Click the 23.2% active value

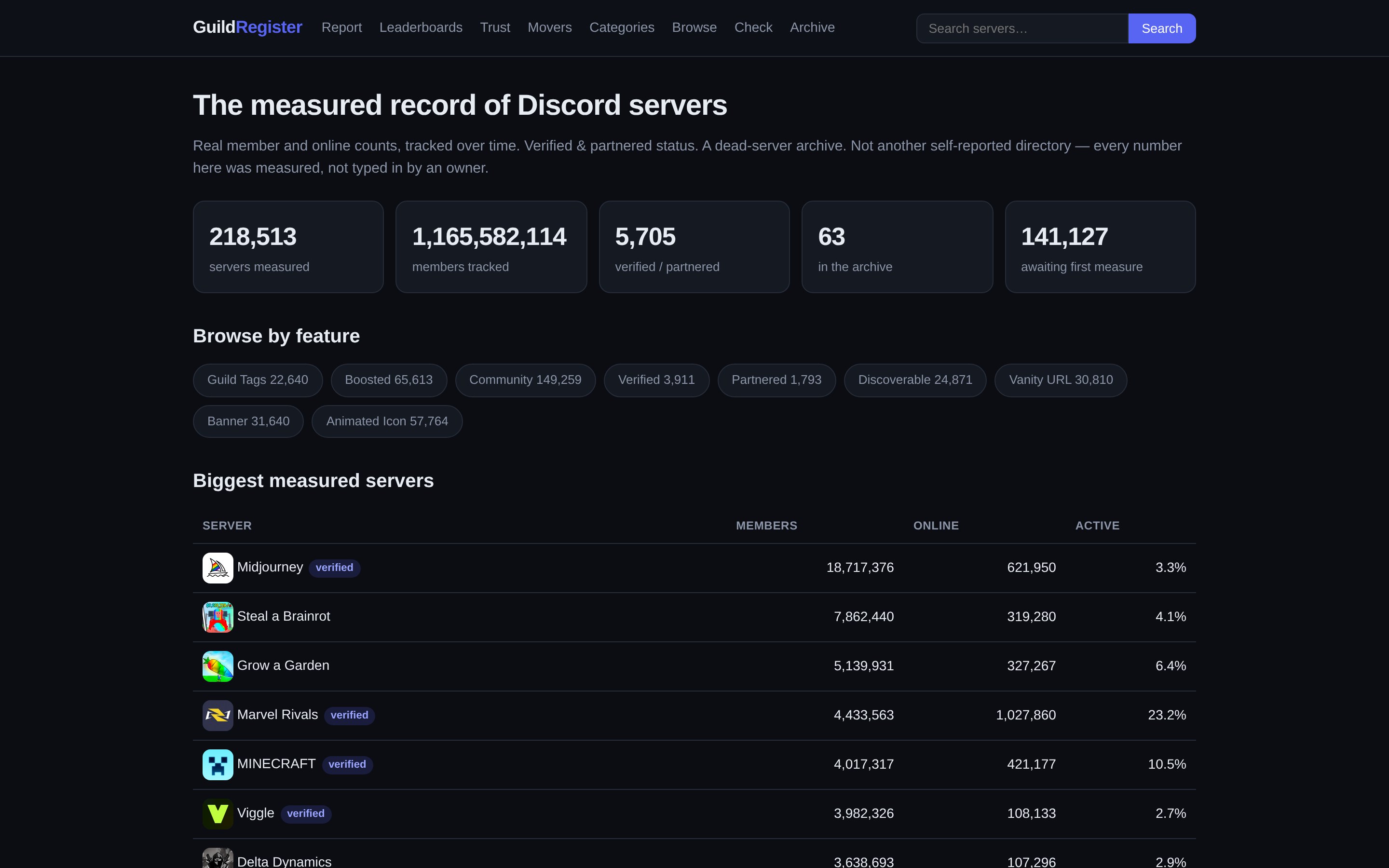click(1167, 715)
